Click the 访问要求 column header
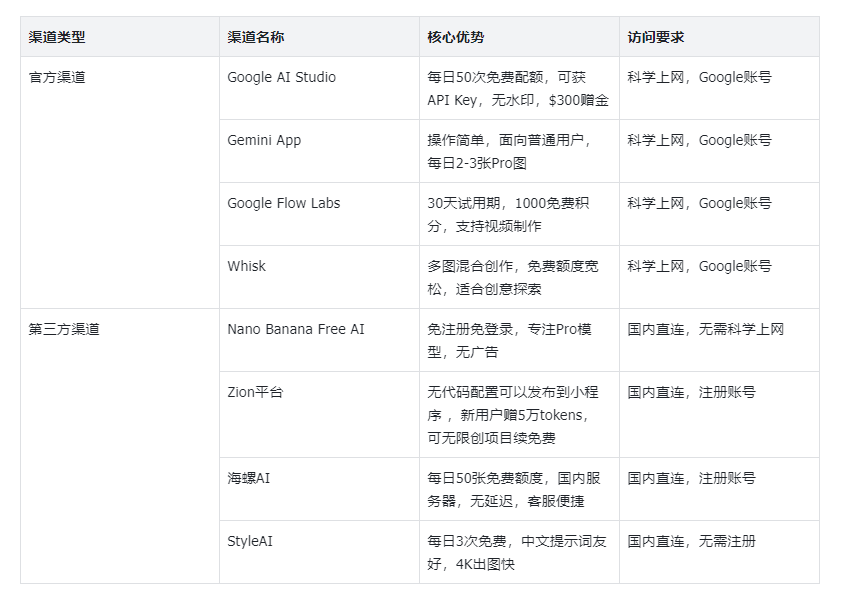 [719, 37]
